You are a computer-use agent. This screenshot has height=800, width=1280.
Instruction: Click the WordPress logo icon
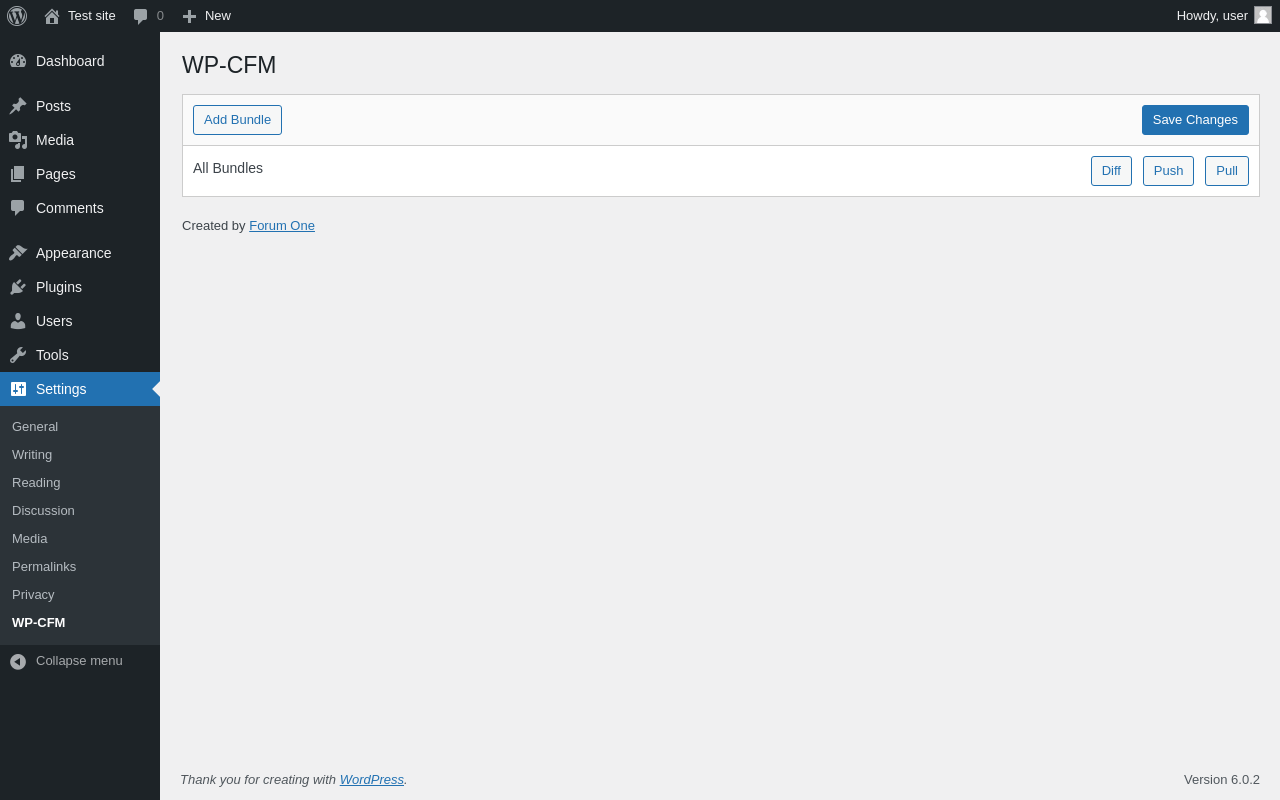17,16
